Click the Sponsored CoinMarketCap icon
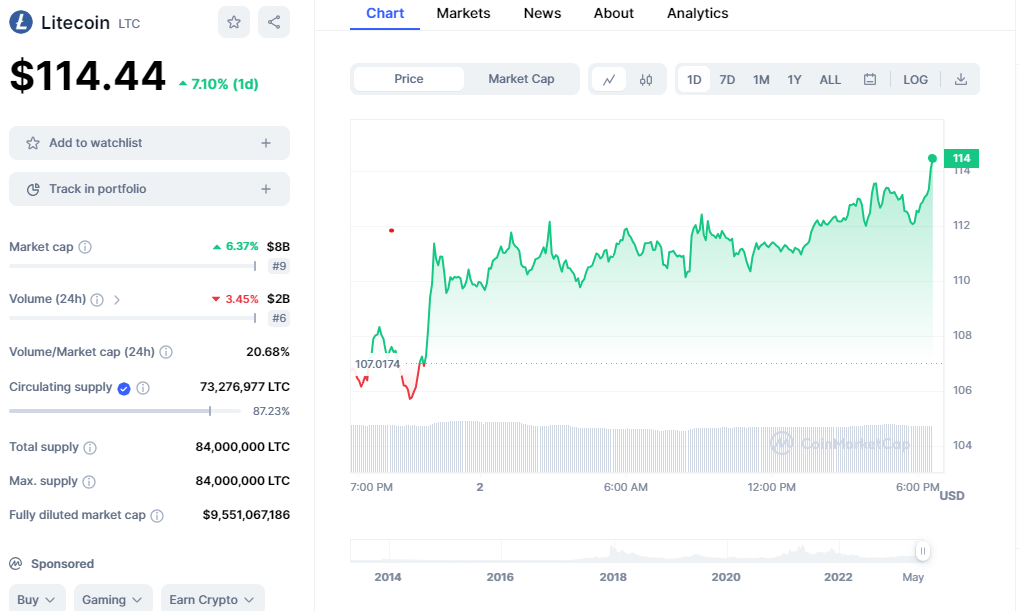This screenshot has height=611, width=1019. coord(16,564)
